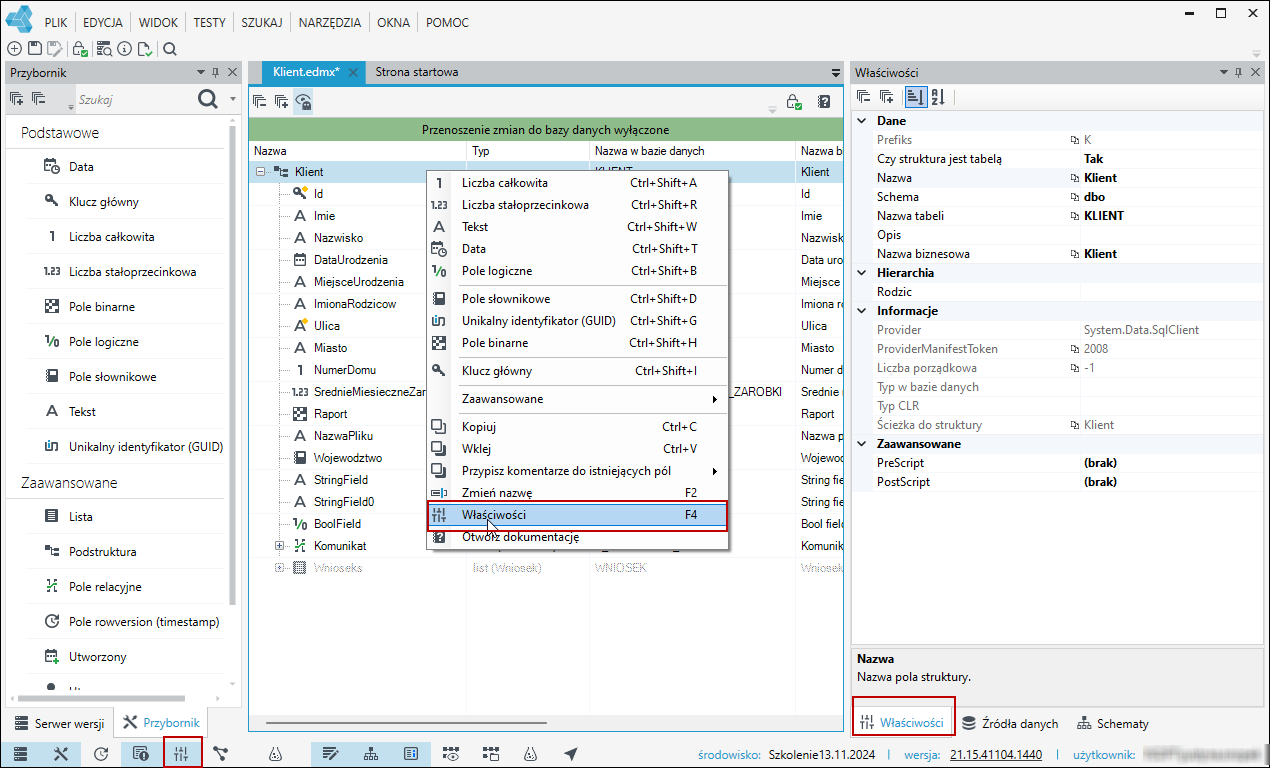Expand the Wniosek tree node
Viewport: 1270px width, 768px height.
click(280, 568)
